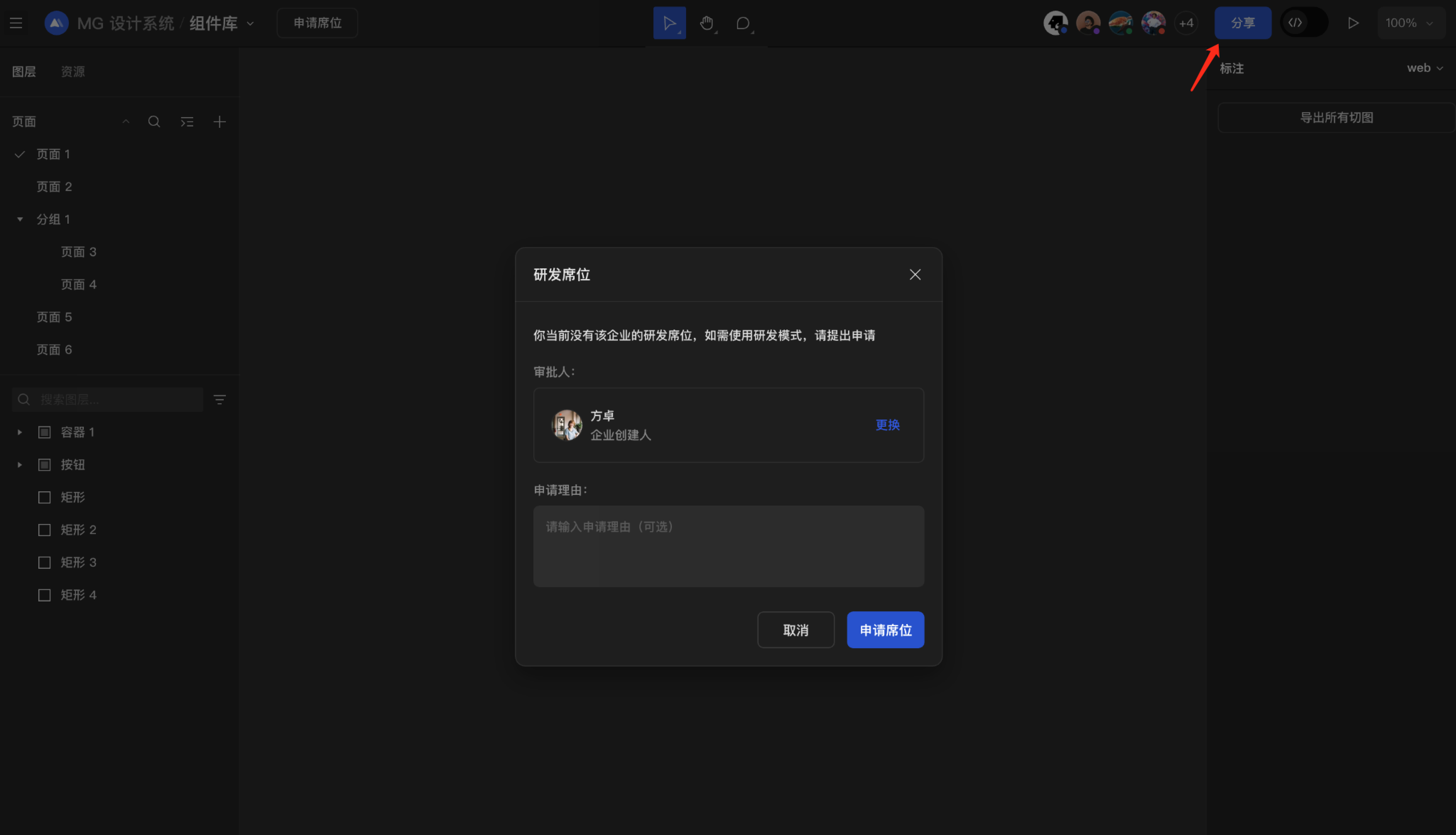Select 页面 6 in page list
The image size is (1456, 835).
click(119, 350)
